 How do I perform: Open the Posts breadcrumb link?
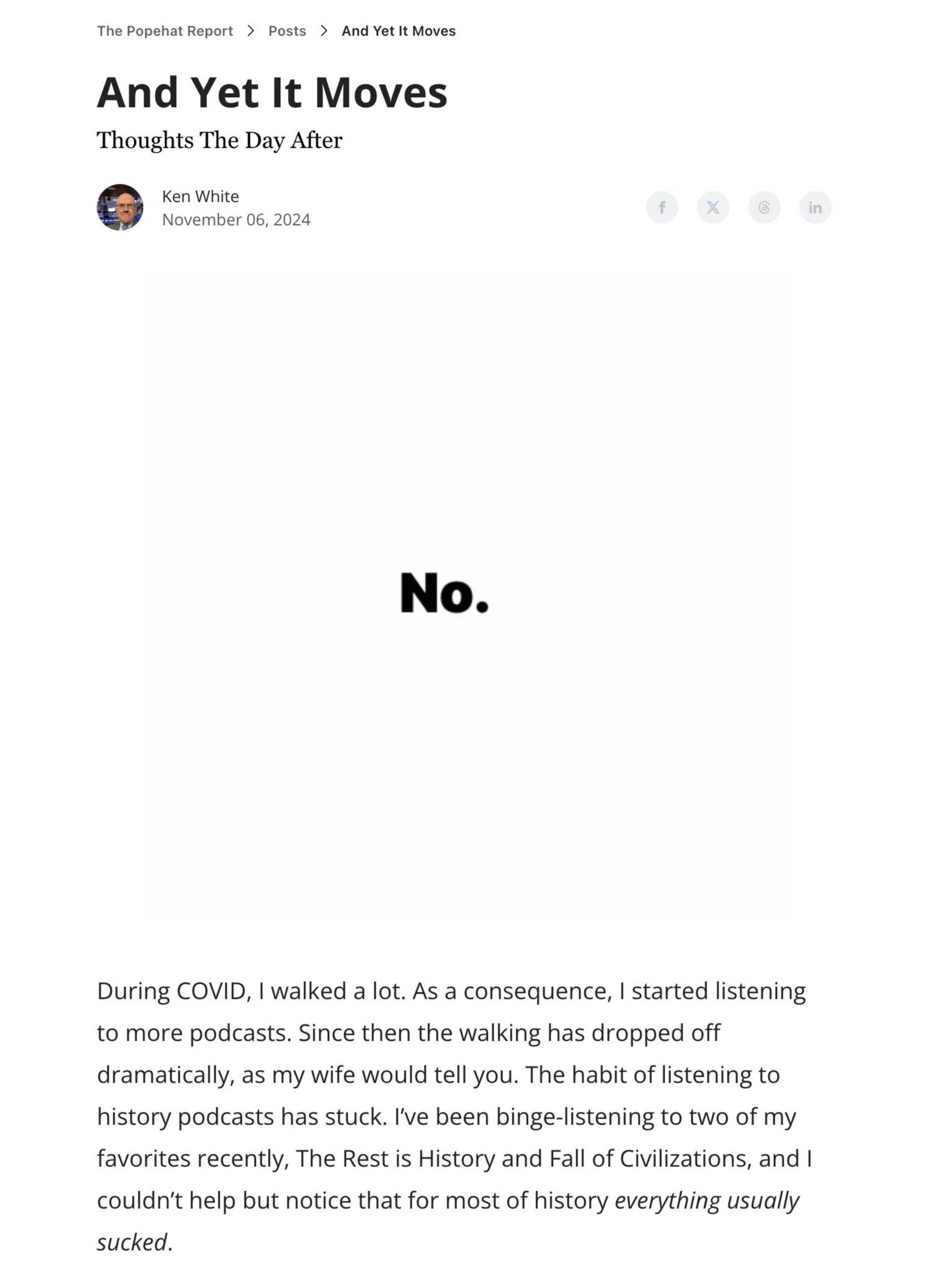(x=287, y=31)
